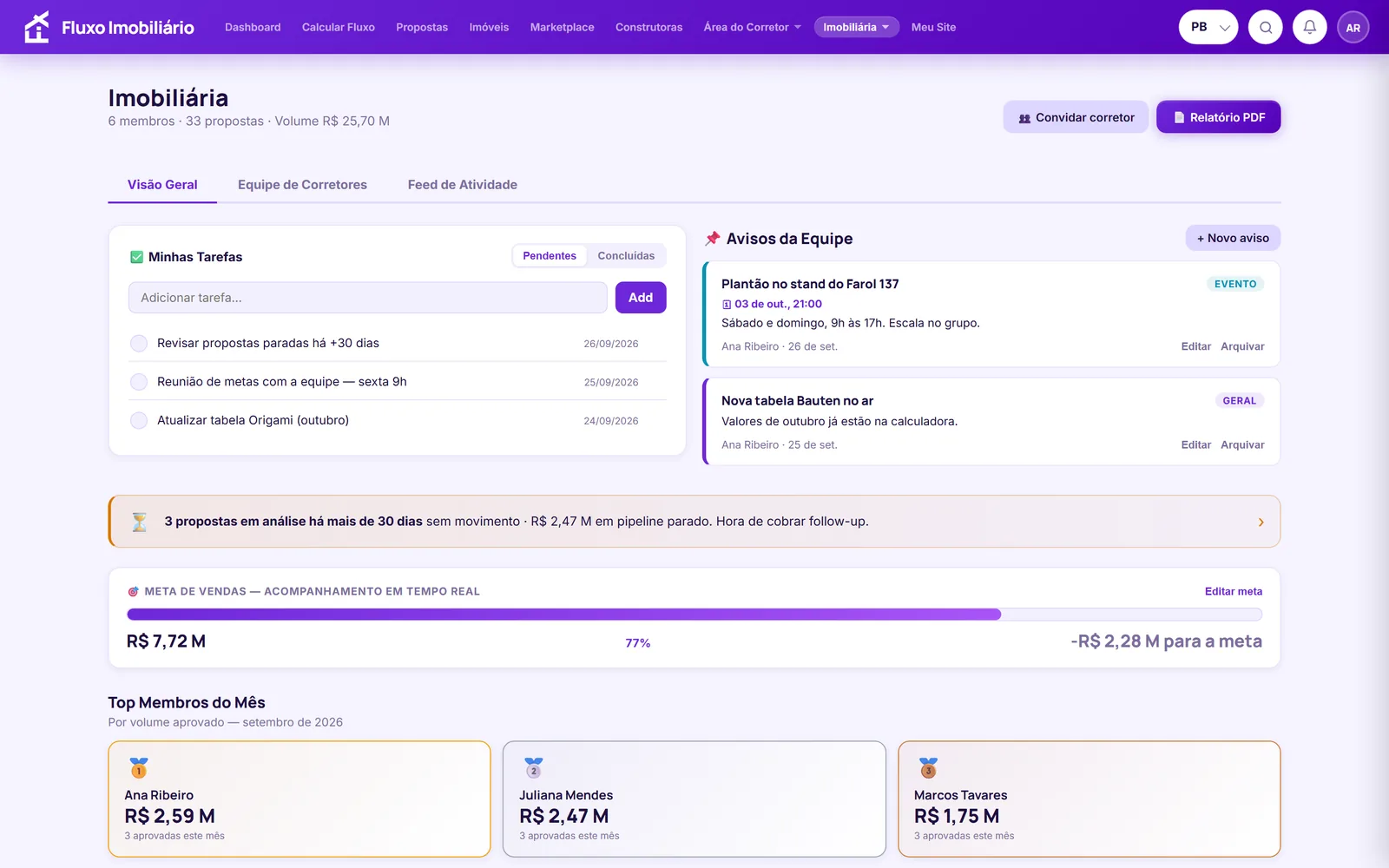Select the Visão Geral tab
This screenshot has width=1389, height=868.
click(162, 185)
